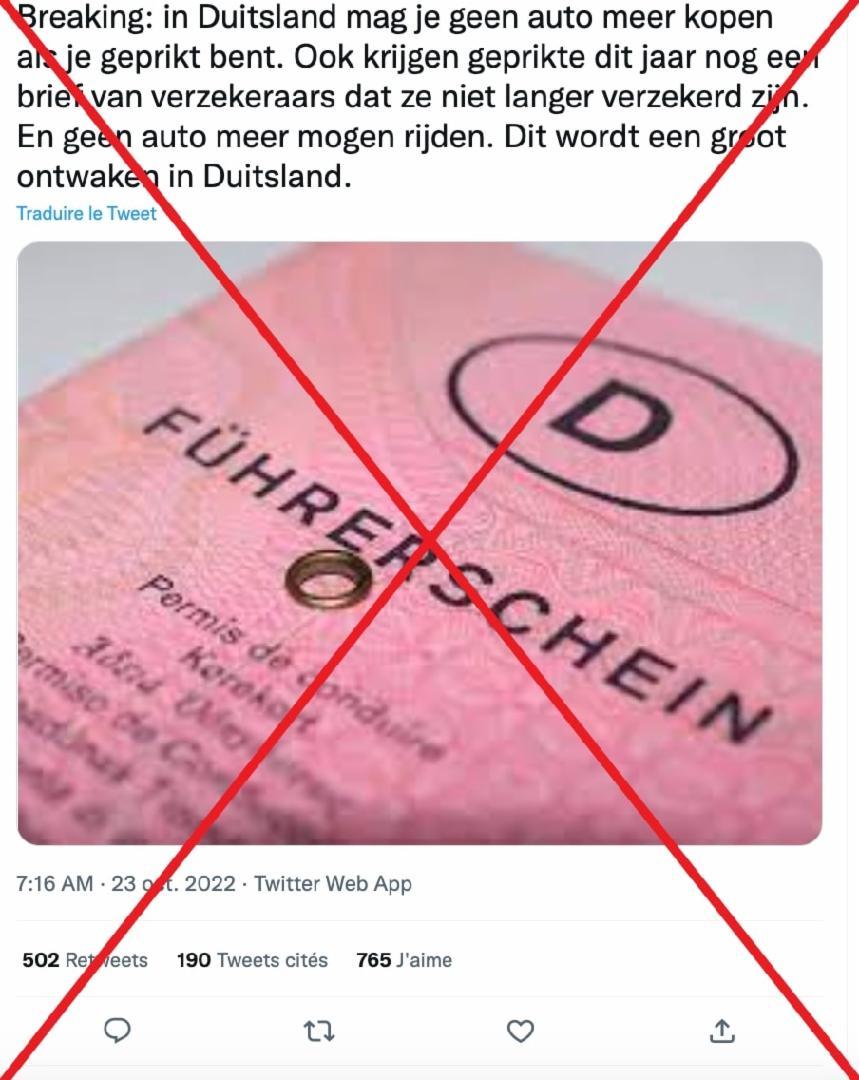Image resolution: width=859 pixels, height=1080 pixels.
Task: Click the reply speech bubble icon
Action: [118, 1030]
